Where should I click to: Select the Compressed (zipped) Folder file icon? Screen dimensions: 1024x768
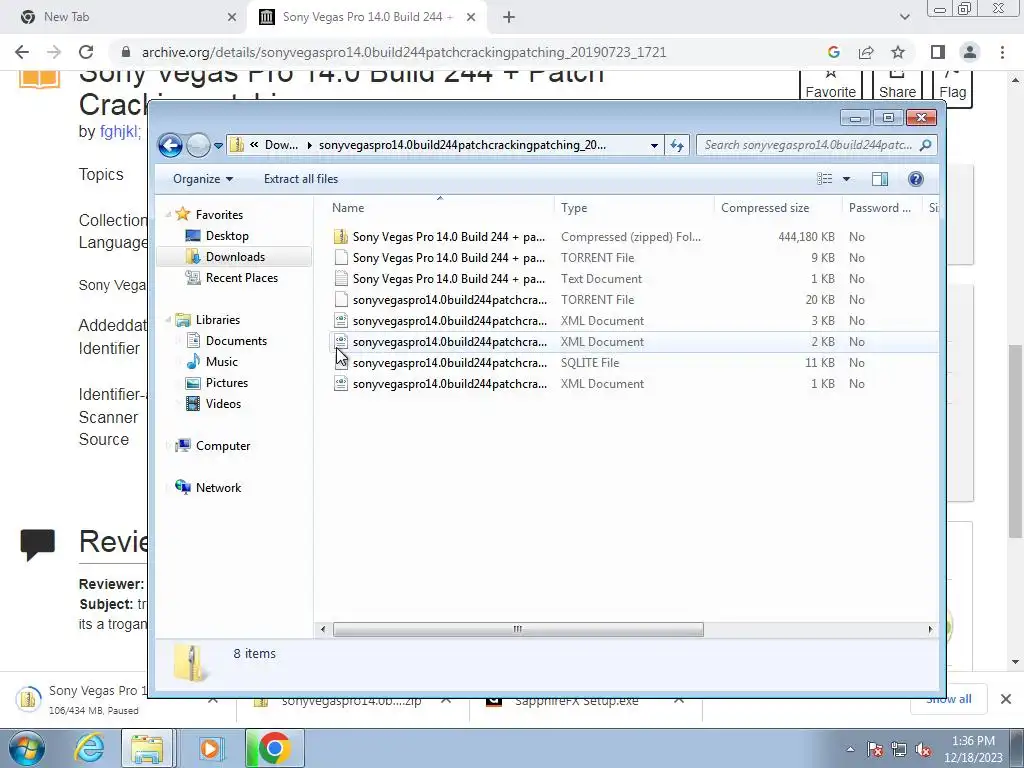340,236
